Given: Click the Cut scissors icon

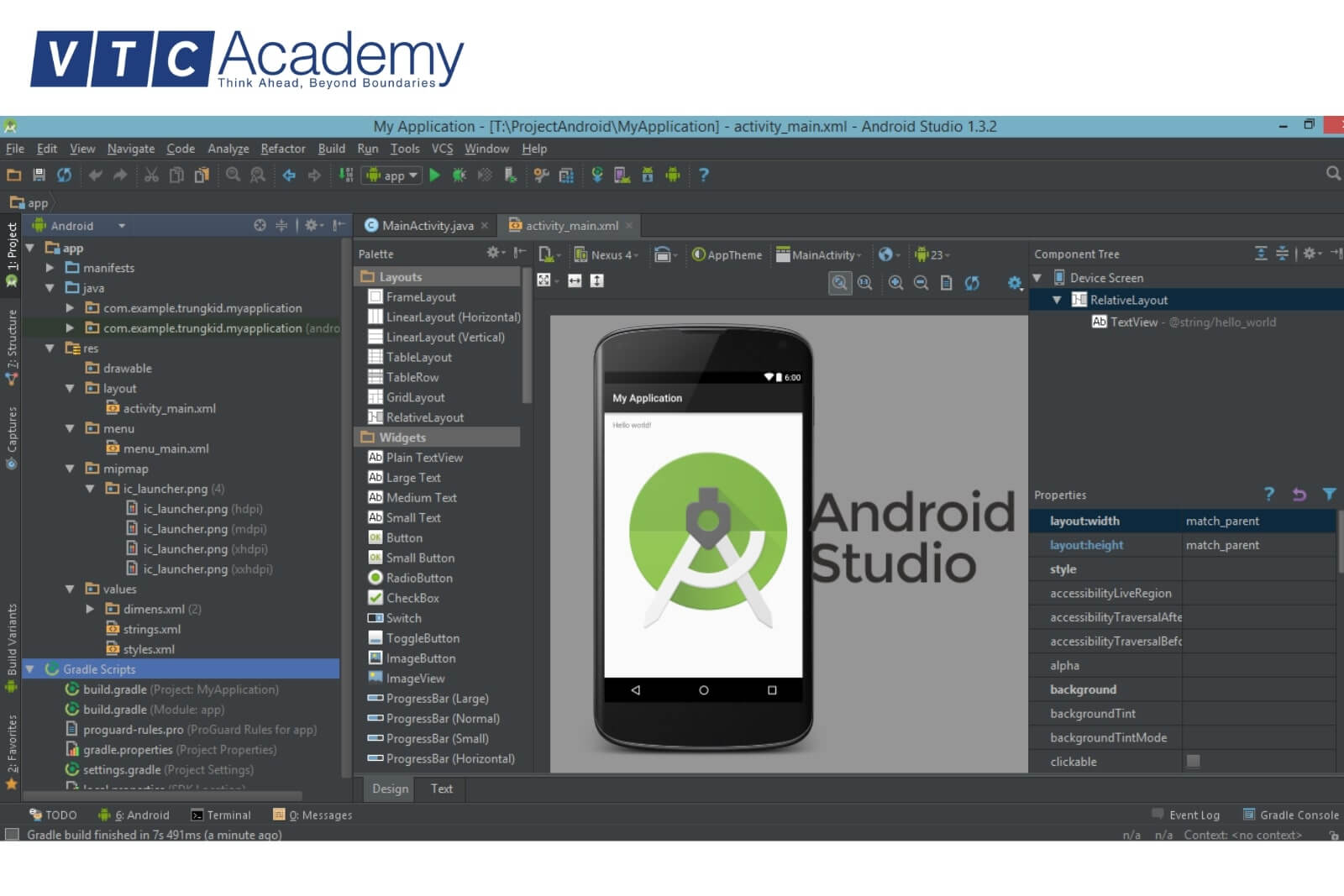Looking at the screenshot, I should 151,176.
